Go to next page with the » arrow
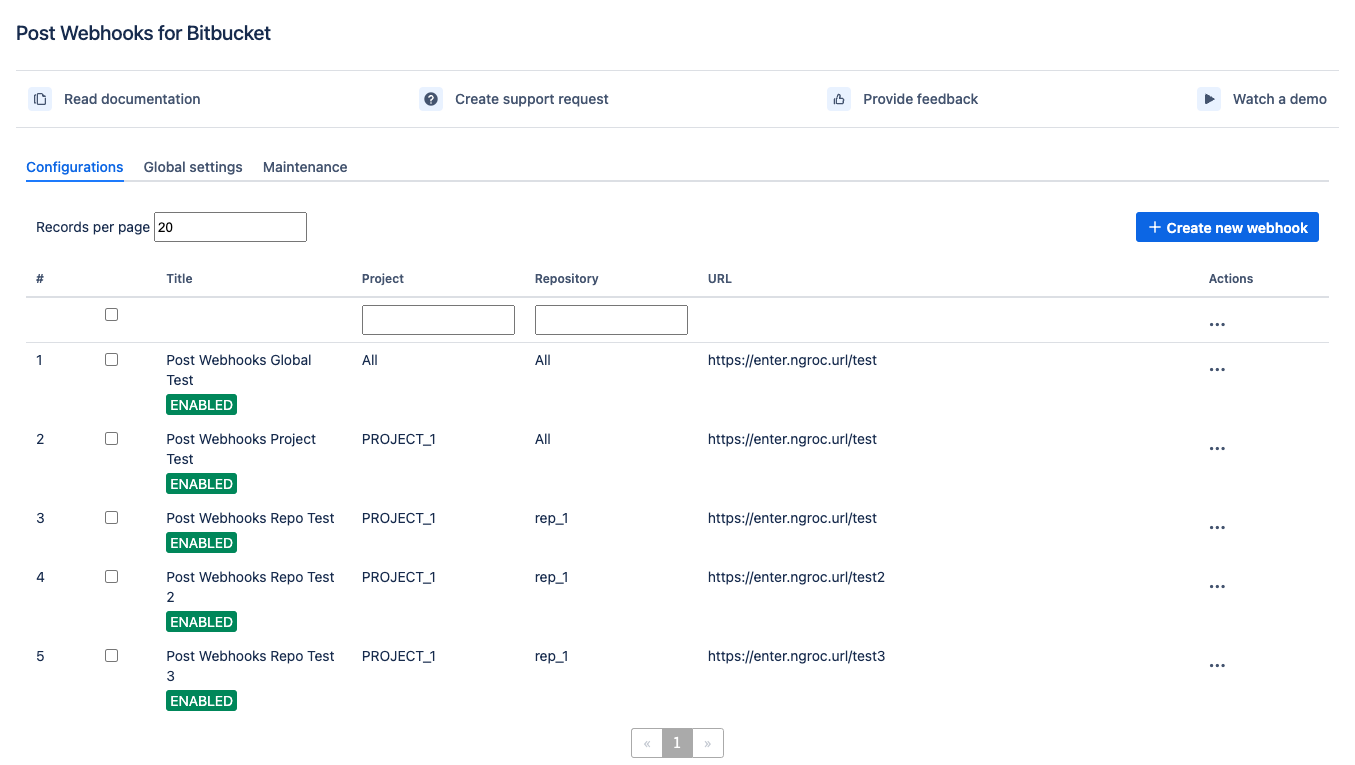This screenshot has width=1355, height=765. [x=708, y=743]
